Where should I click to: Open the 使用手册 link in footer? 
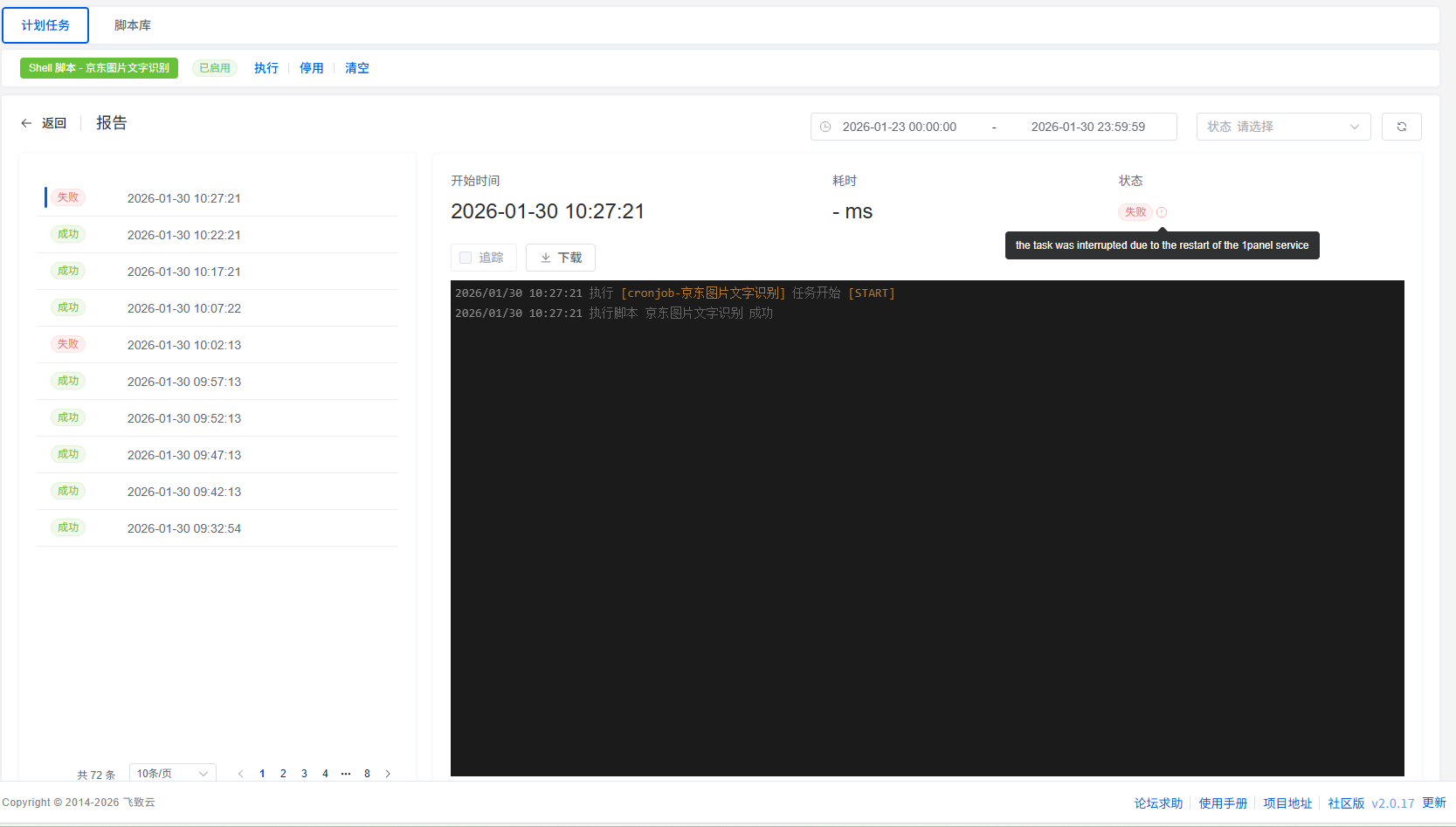(1223, 803)
